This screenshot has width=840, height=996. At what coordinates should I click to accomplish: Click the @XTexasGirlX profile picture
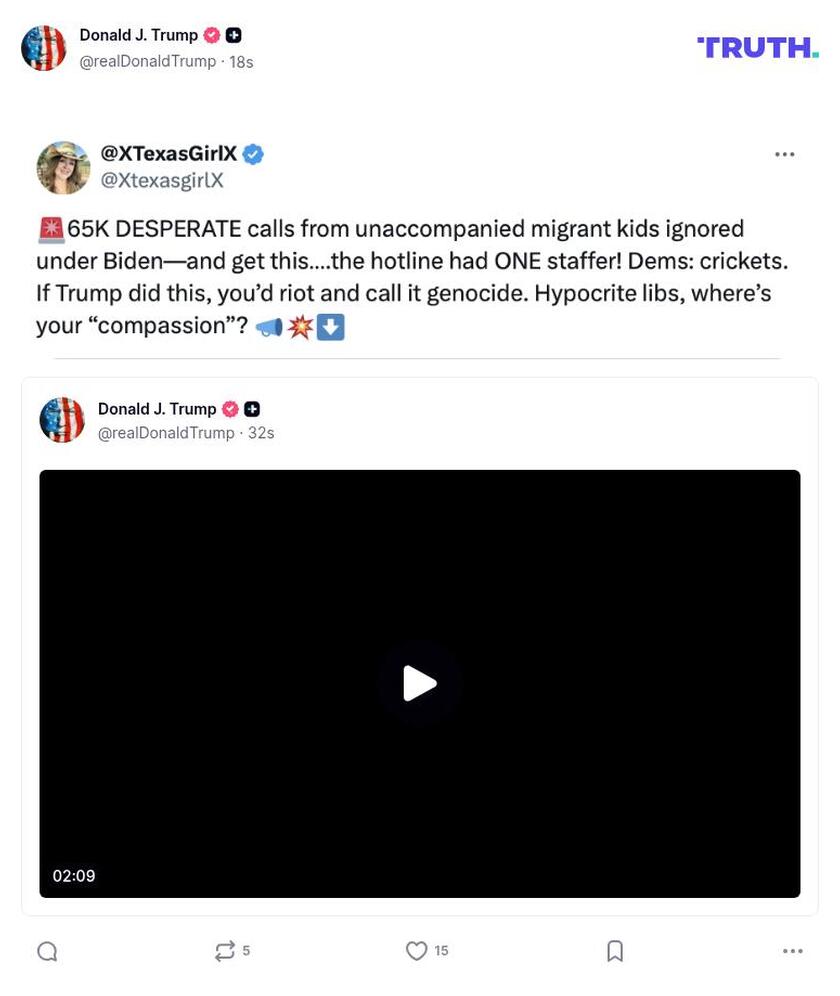(x=63, y=168)
